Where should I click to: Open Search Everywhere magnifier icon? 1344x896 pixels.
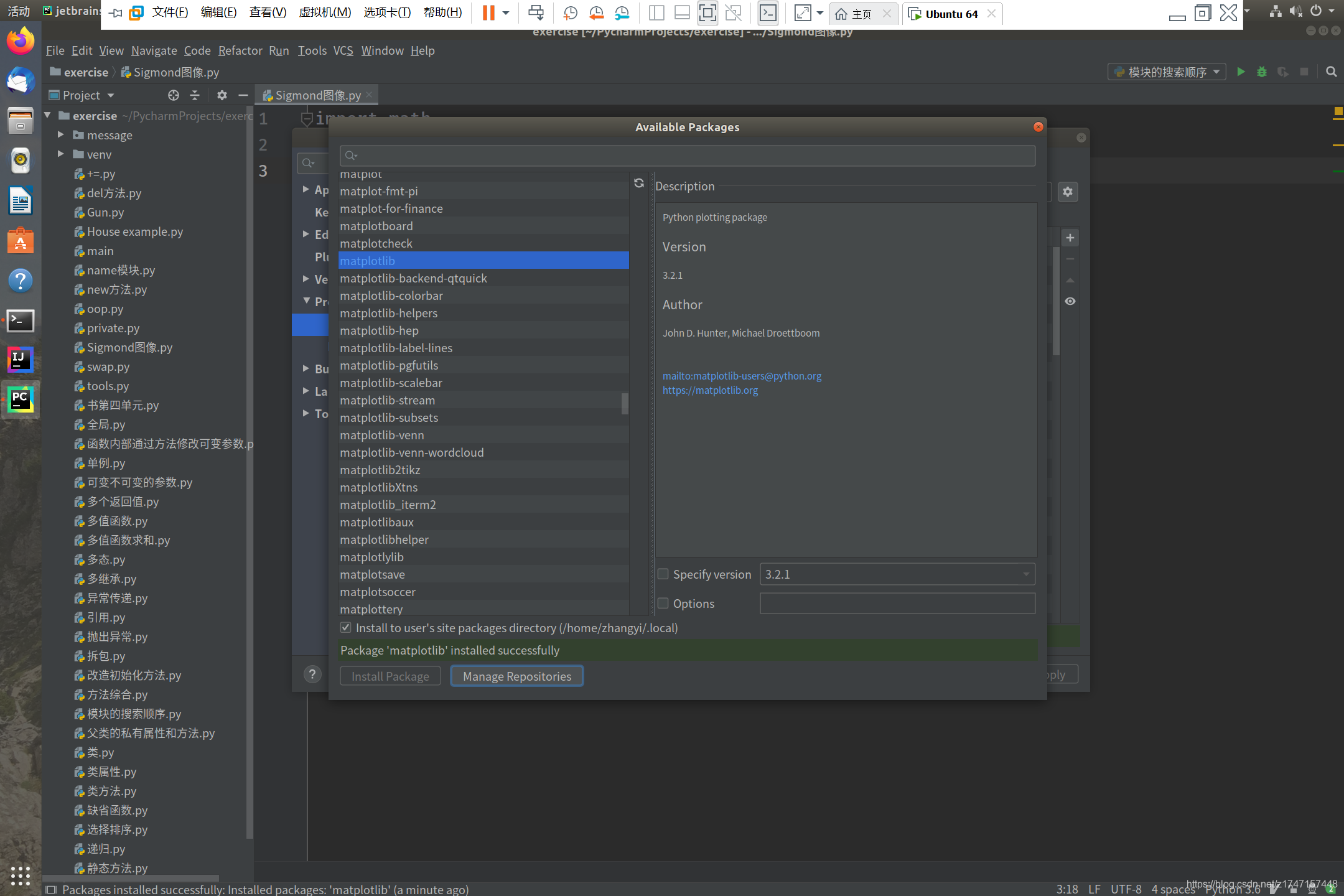[1331, 72]
